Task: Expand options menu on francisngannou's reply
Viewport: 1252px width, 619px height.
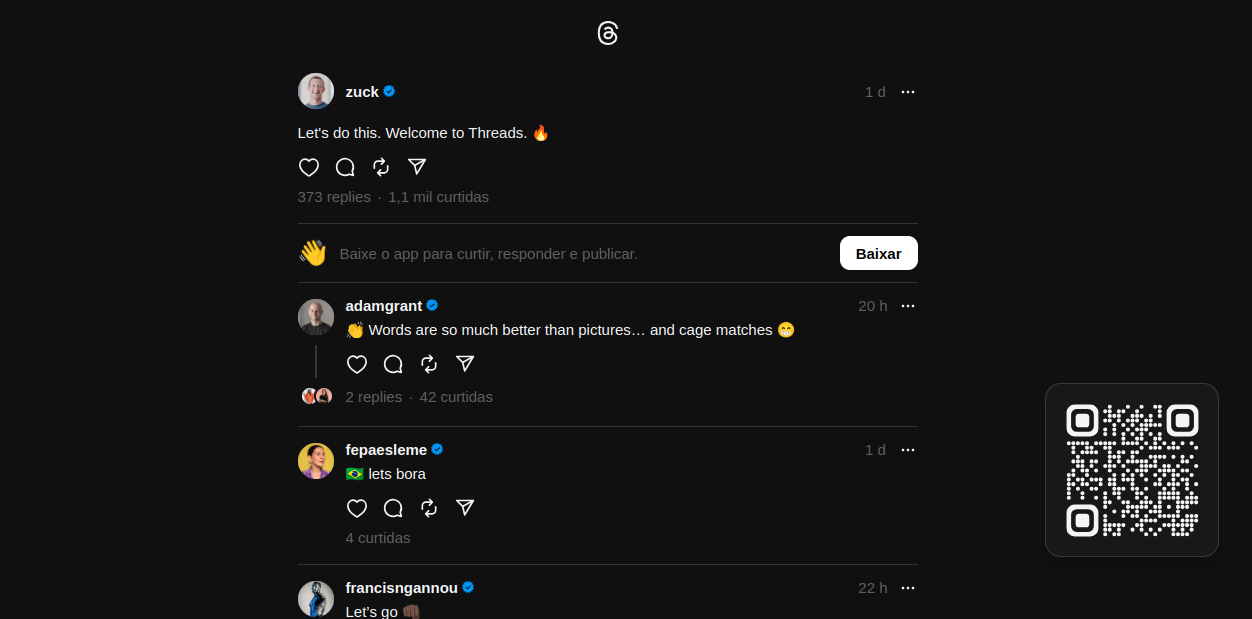Action: point(908,588)
